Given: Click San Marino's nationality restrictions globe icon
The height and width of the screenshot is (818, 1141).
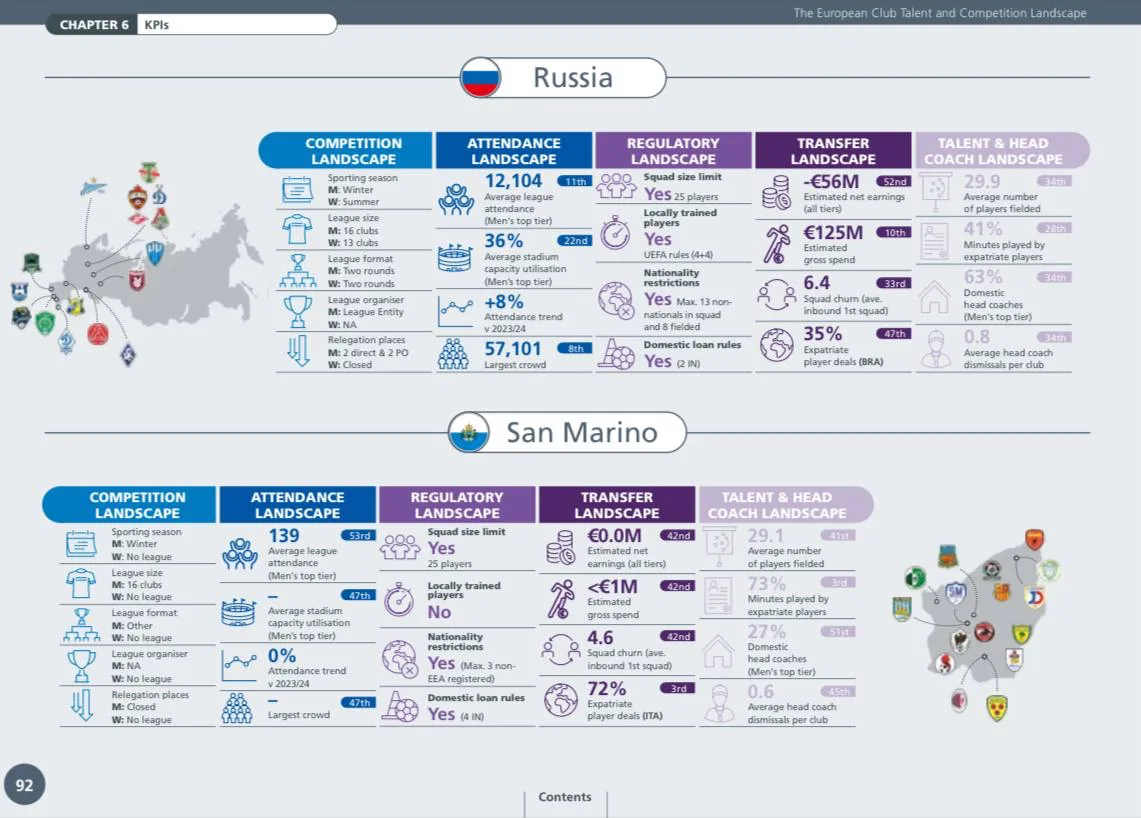Looking at the screenshot, I should 400,658.
